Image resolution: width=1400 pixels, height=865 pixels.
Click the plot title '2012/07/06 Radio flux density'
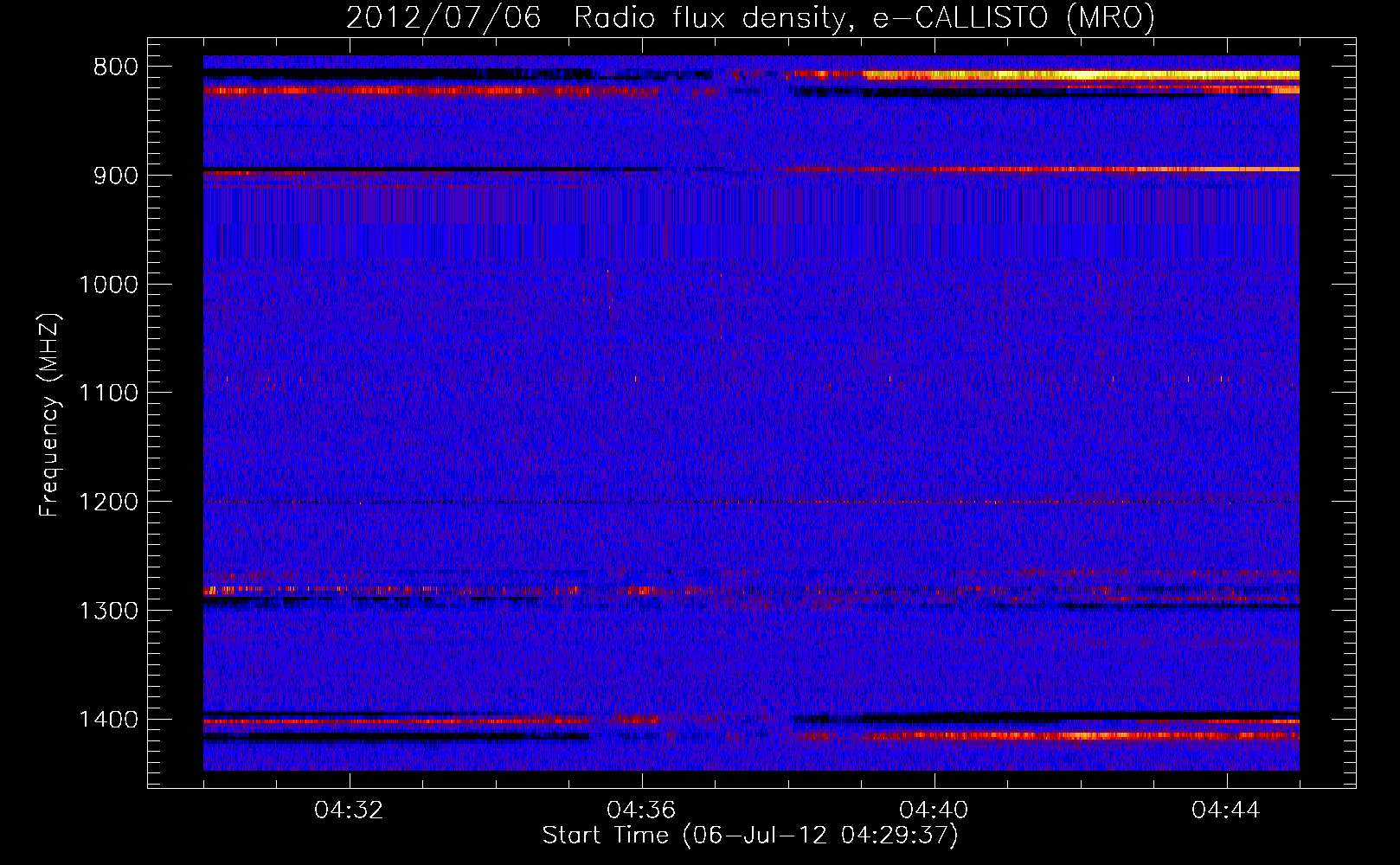(750, 17)
